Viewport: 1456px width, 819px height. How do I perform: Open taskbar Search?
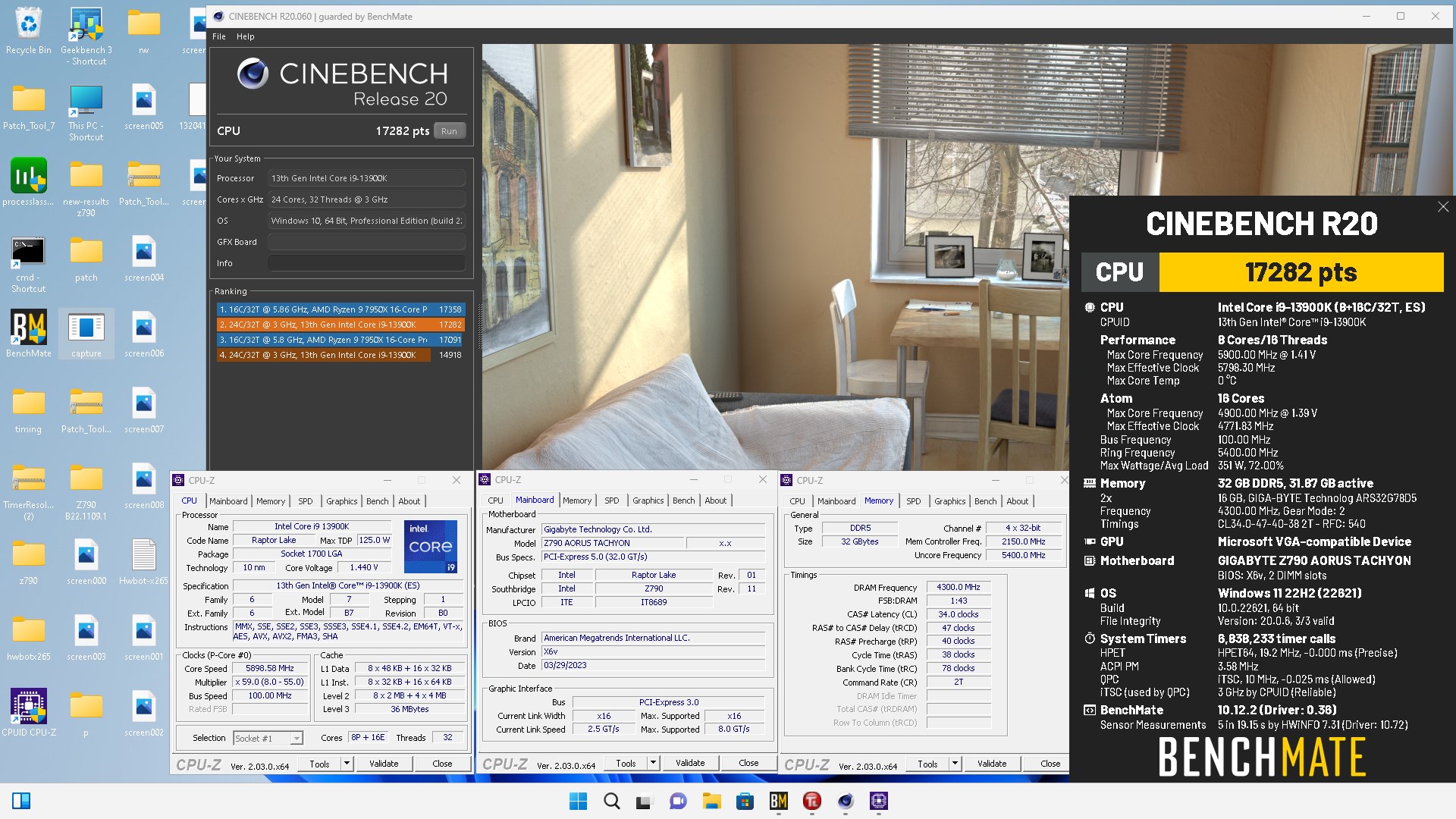[611, 801]
